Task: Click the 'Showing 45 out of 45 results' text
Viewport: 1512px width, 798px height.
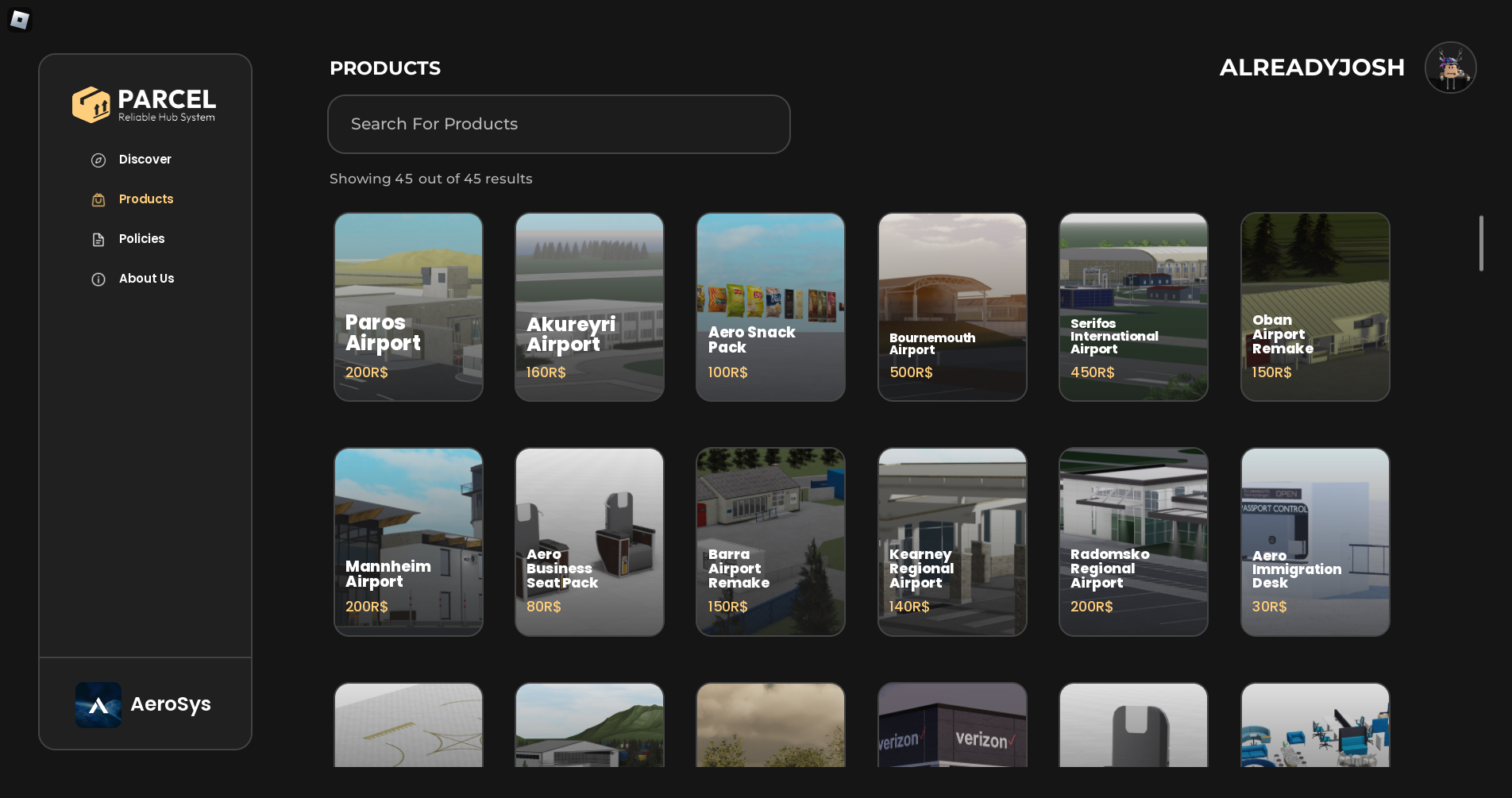Action: tap(431, 179)
